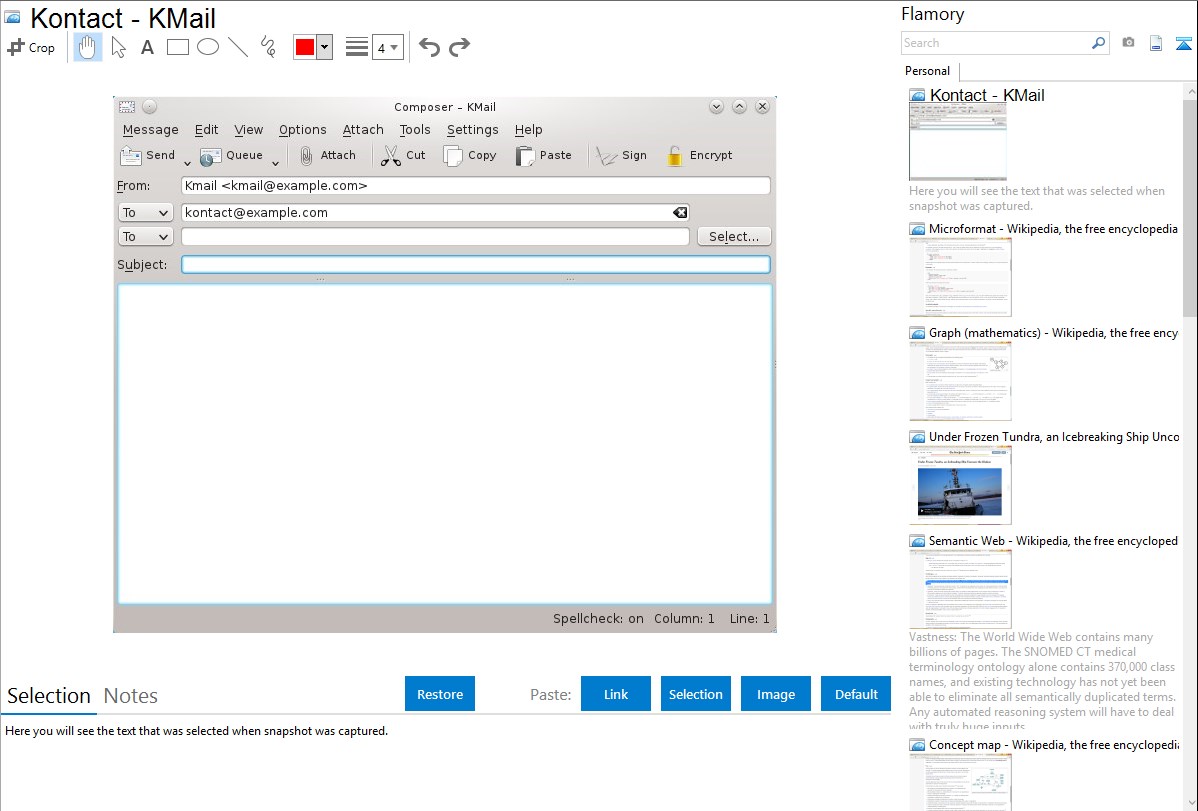1198x811 pixels.
Task: Open the Concept map Wikipedia snapshot title
Action: click(x=1053, y=744)
